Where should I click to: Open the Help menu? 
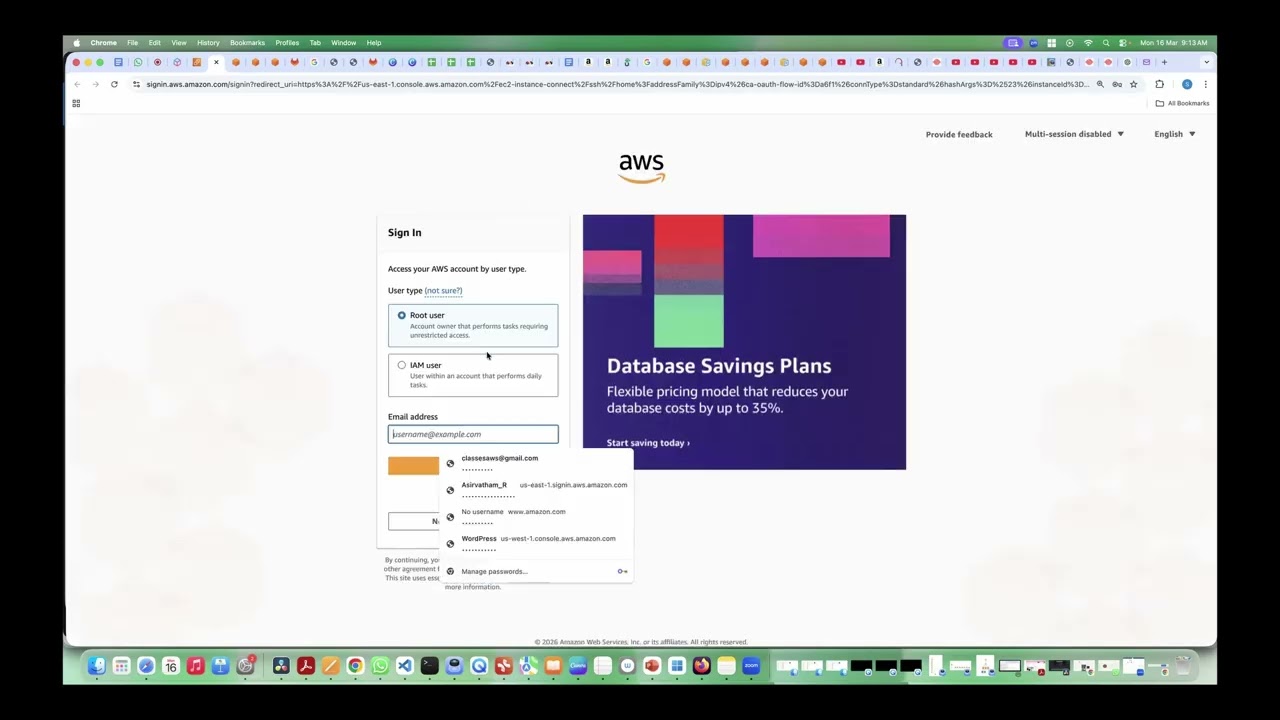click(374, 43)
